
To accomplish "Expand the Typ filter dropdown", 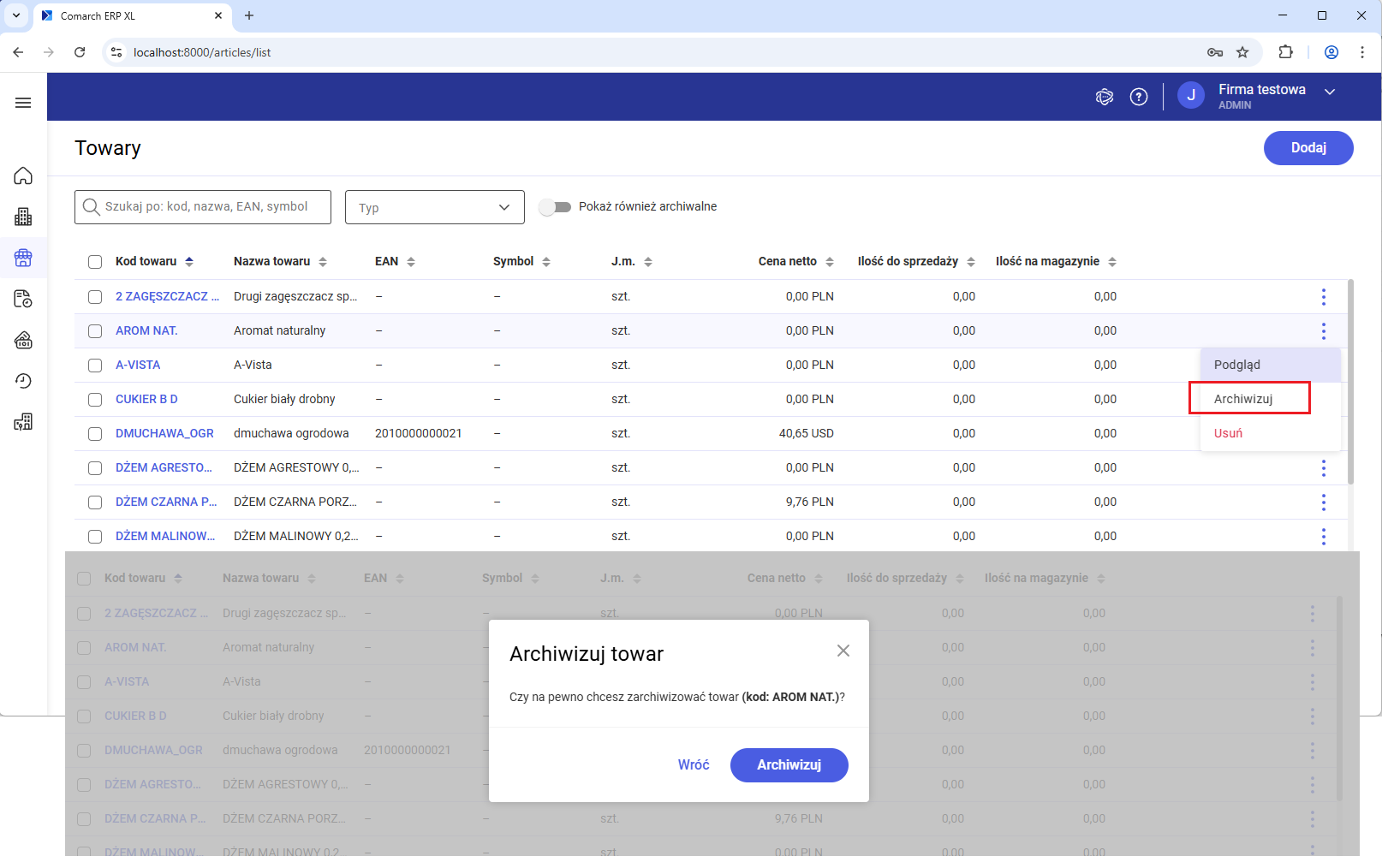I will click(434, 207).
